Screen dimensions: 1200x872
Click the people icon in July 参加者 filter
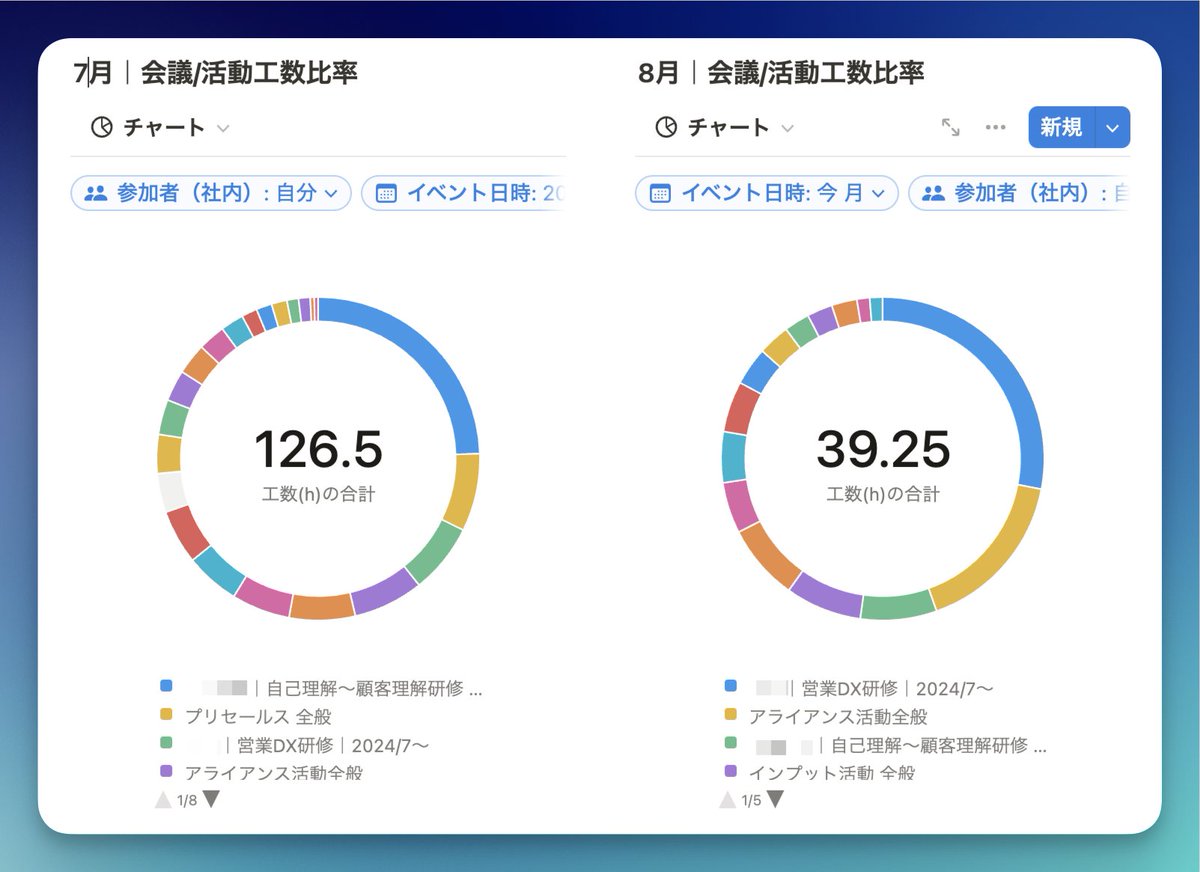pos(95,193)
